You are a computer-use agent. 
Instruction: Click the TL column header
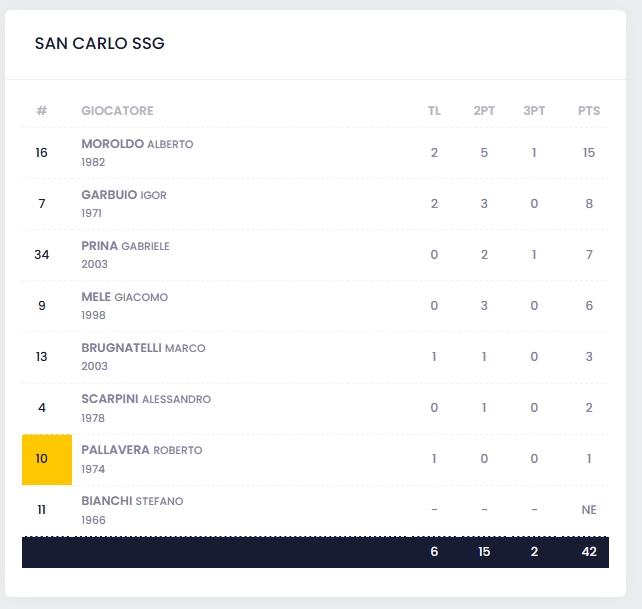[434, 111]
